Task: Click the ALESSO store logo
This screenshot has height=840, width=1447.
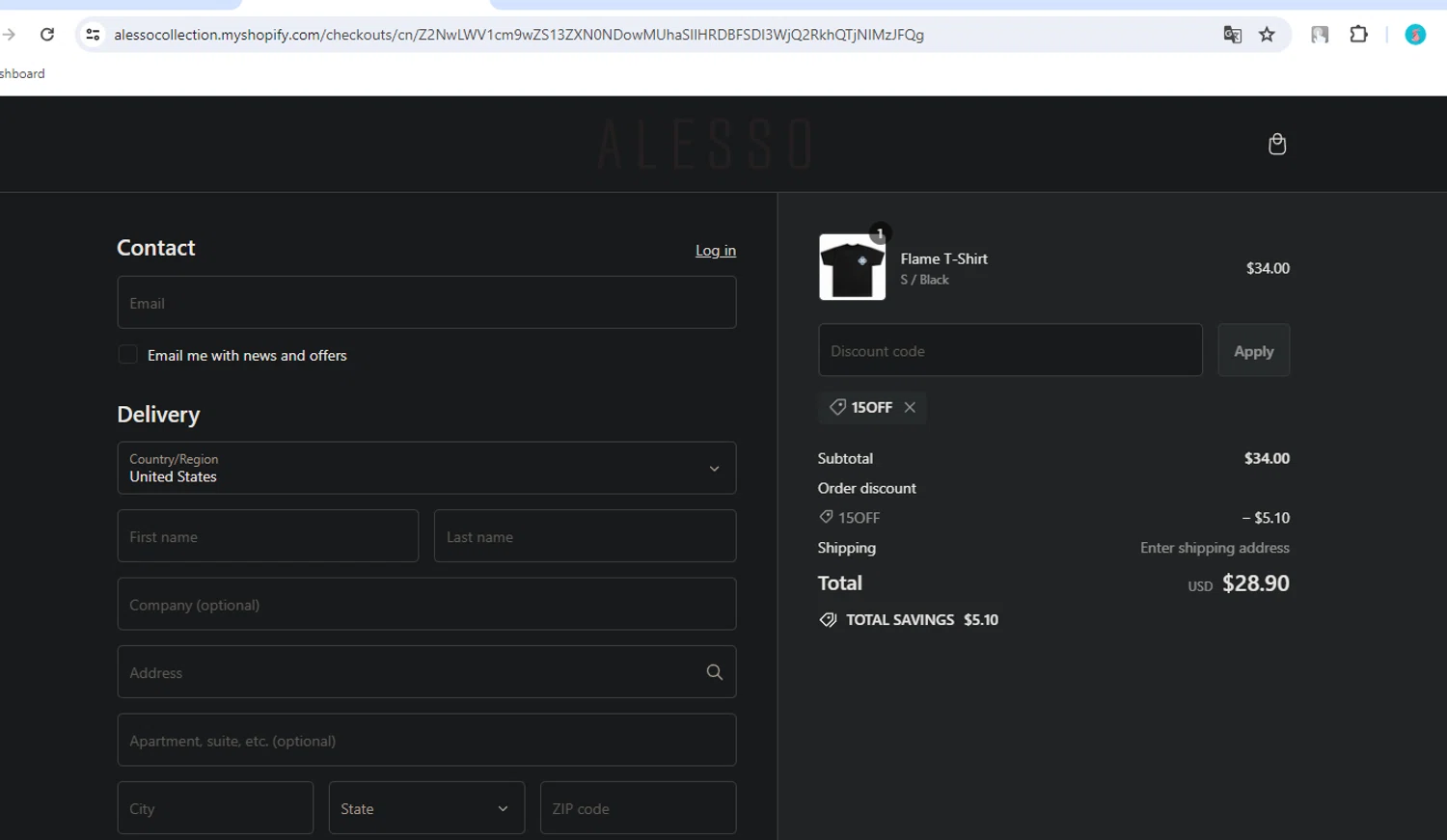Action: tap(705, 145)
